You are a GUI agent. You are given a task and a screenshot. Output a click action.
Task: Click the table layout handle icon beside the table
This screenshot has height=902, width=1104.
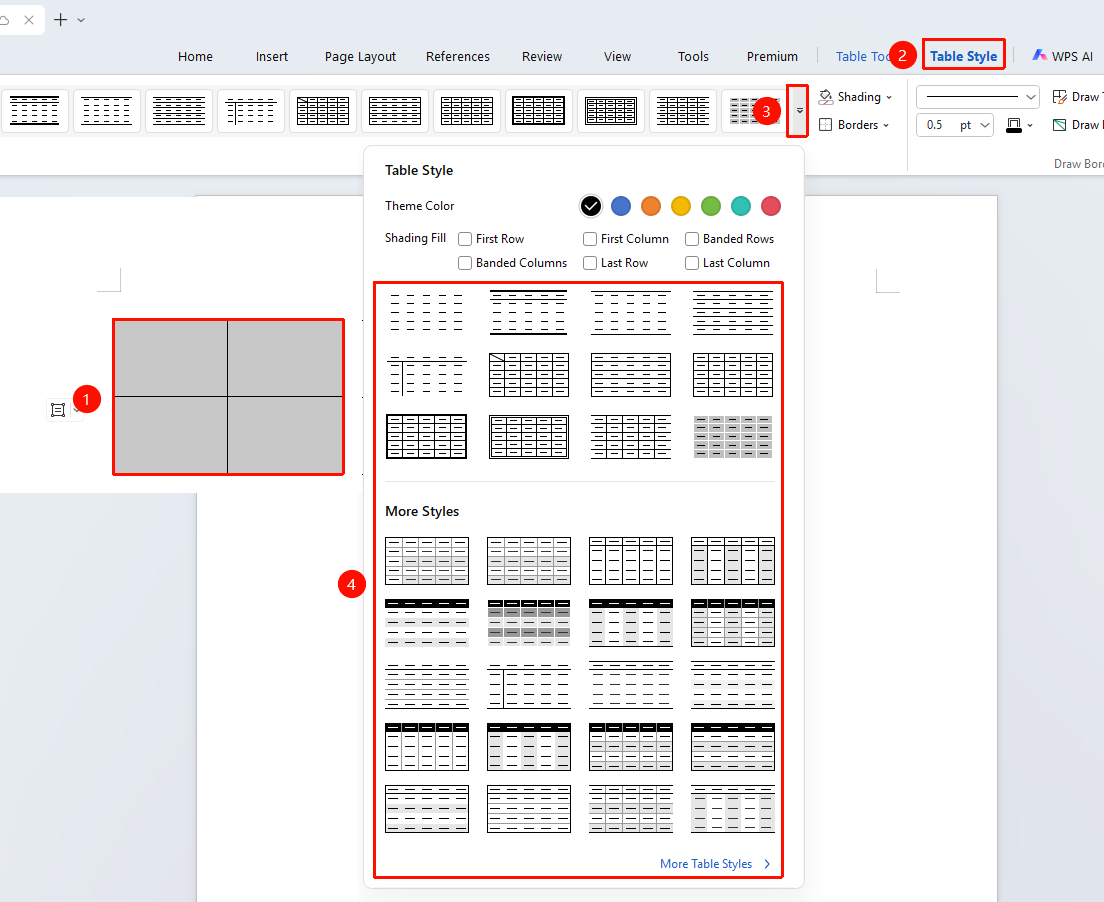[58, 410]
